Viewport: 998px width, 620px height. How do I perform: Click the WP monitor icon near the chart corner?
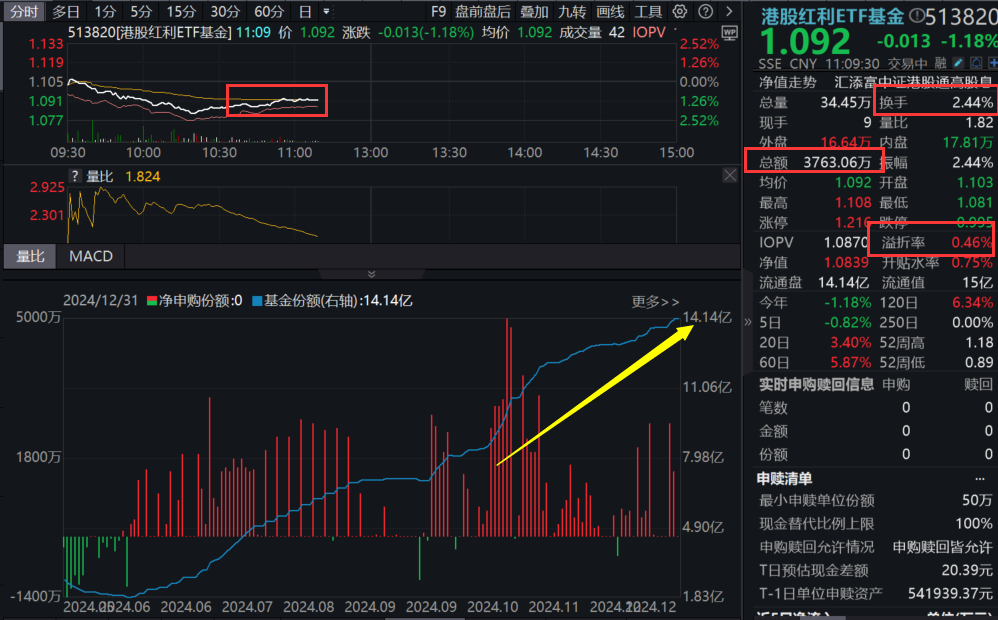(730, 33)
